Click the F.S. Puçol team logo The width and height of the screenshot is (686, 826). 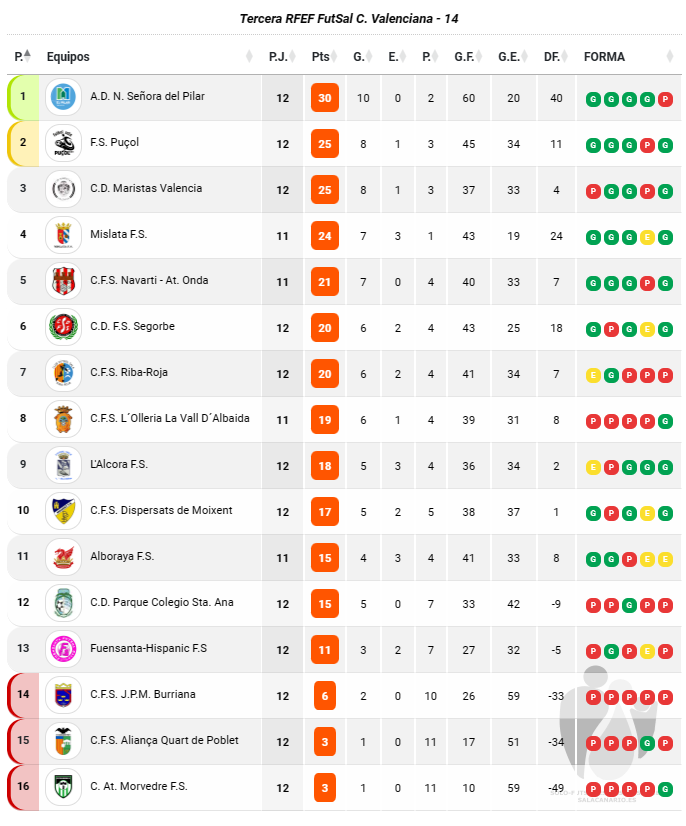point(63,143)
